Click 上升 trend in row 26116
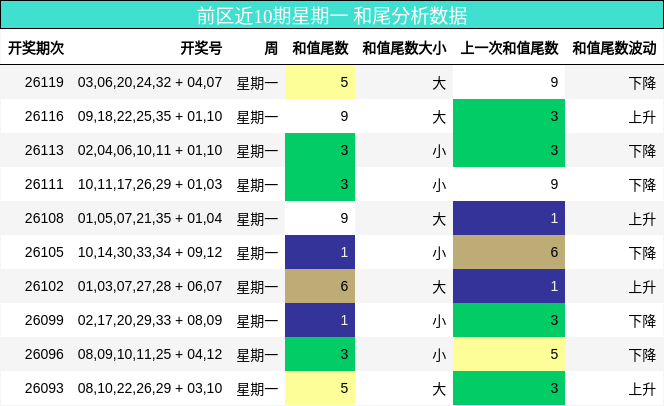This screenshot has height=406, width=664. click(642, 117)
